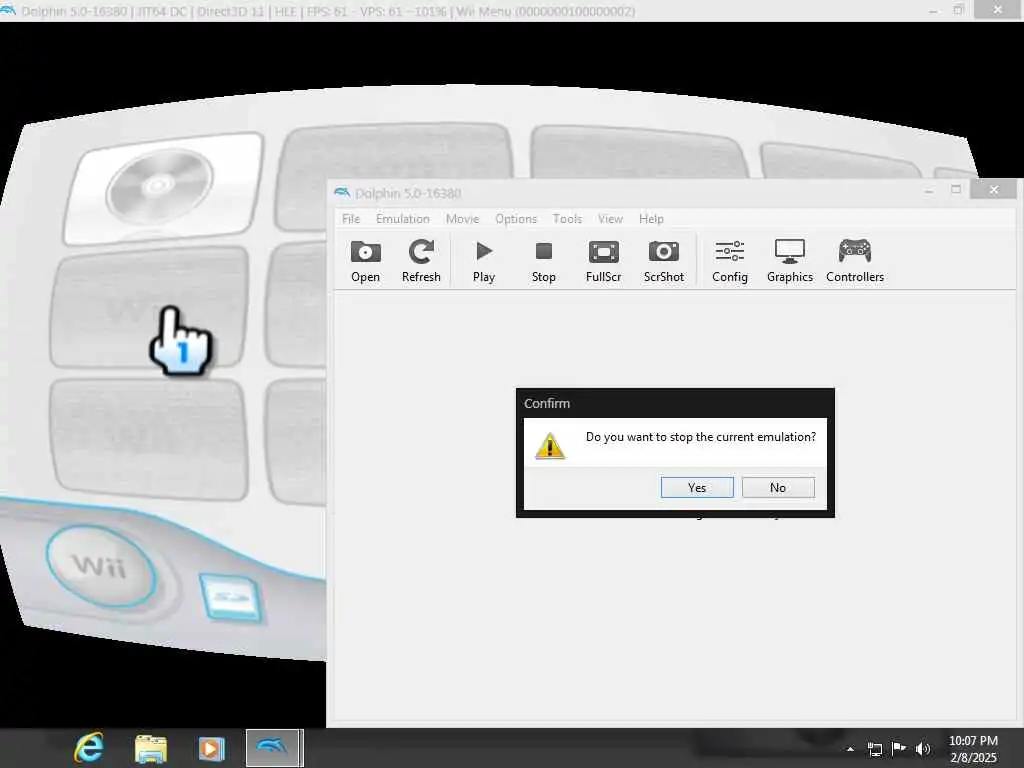The height and width of the screenshot is (768, 1024).
Task: Click the volume speaker tray icon
Action: pyautogui.click(x=922, y=749)
